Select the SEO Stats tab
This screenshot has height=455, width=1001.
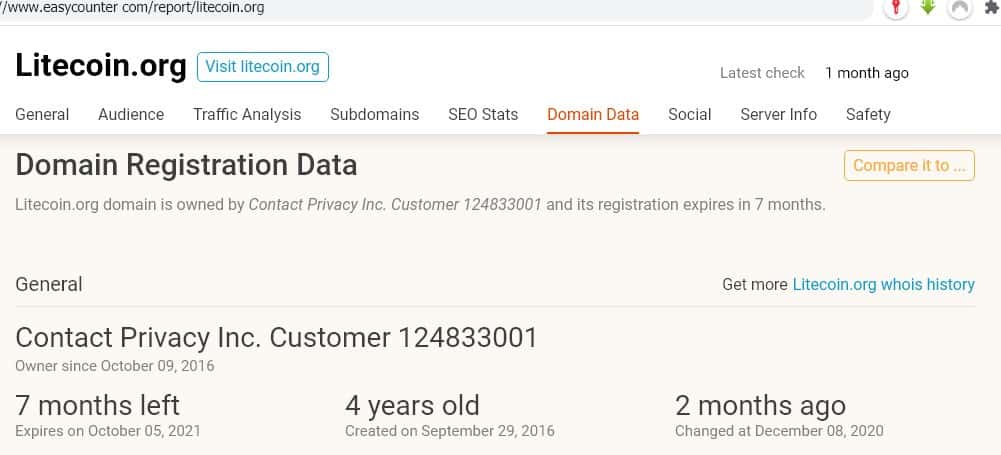(483, 114)
